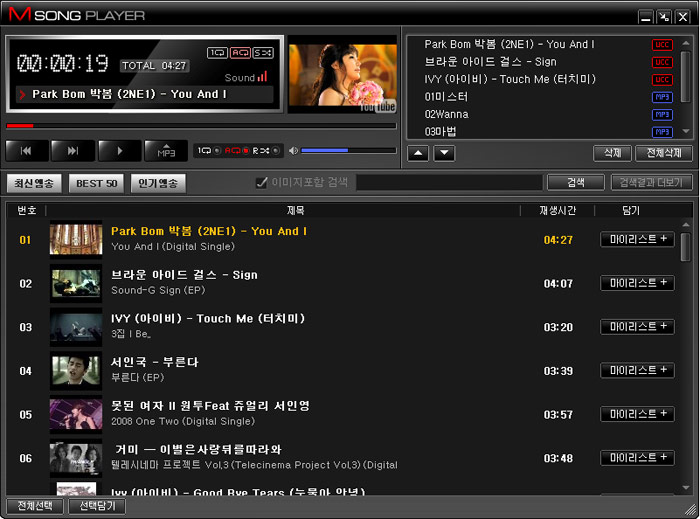Click UCC badge for Park Bom playlist entry

662,45
